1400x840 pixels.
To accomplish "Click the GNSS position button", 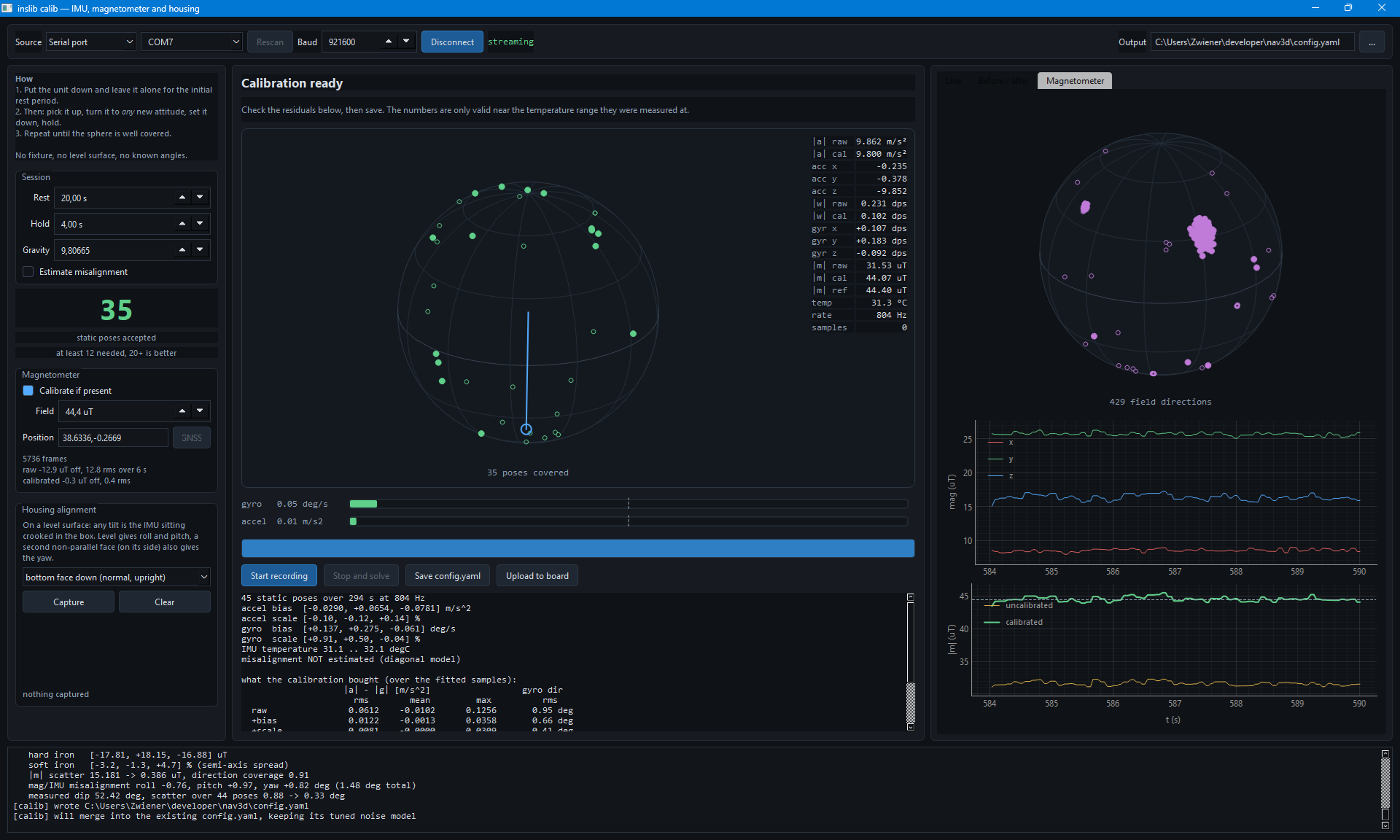I will (x=192, y=438).
